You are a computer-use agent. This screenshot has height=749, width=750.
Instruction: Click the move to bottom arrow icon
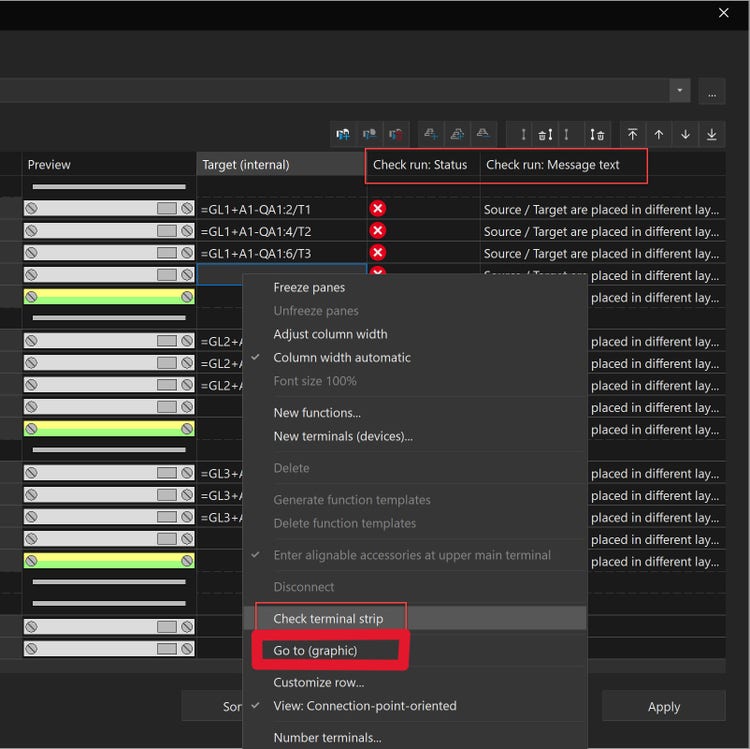tap(711, 134)
